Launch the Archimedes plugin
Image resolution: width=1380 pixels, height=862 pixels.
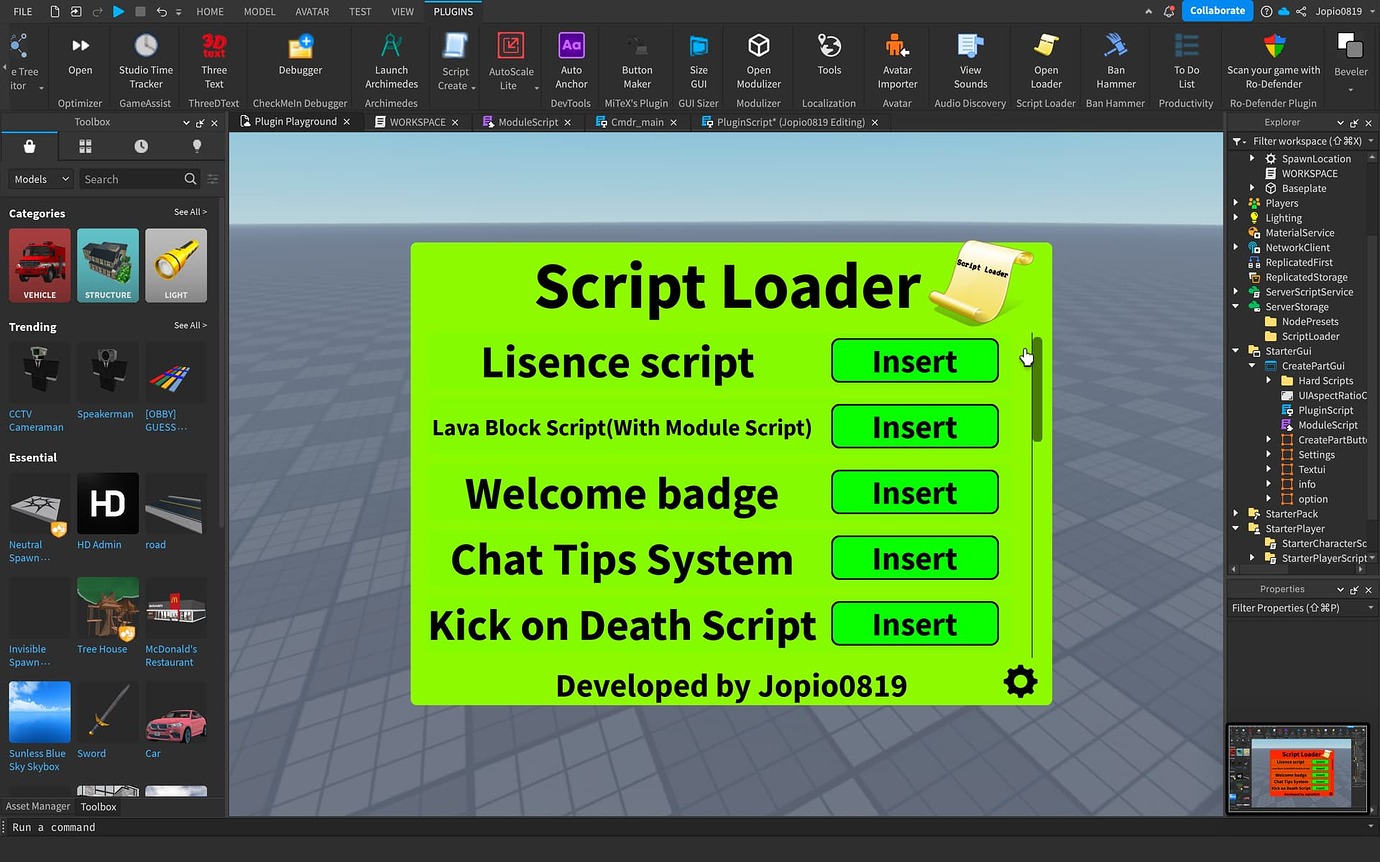(x=390, y=62)
